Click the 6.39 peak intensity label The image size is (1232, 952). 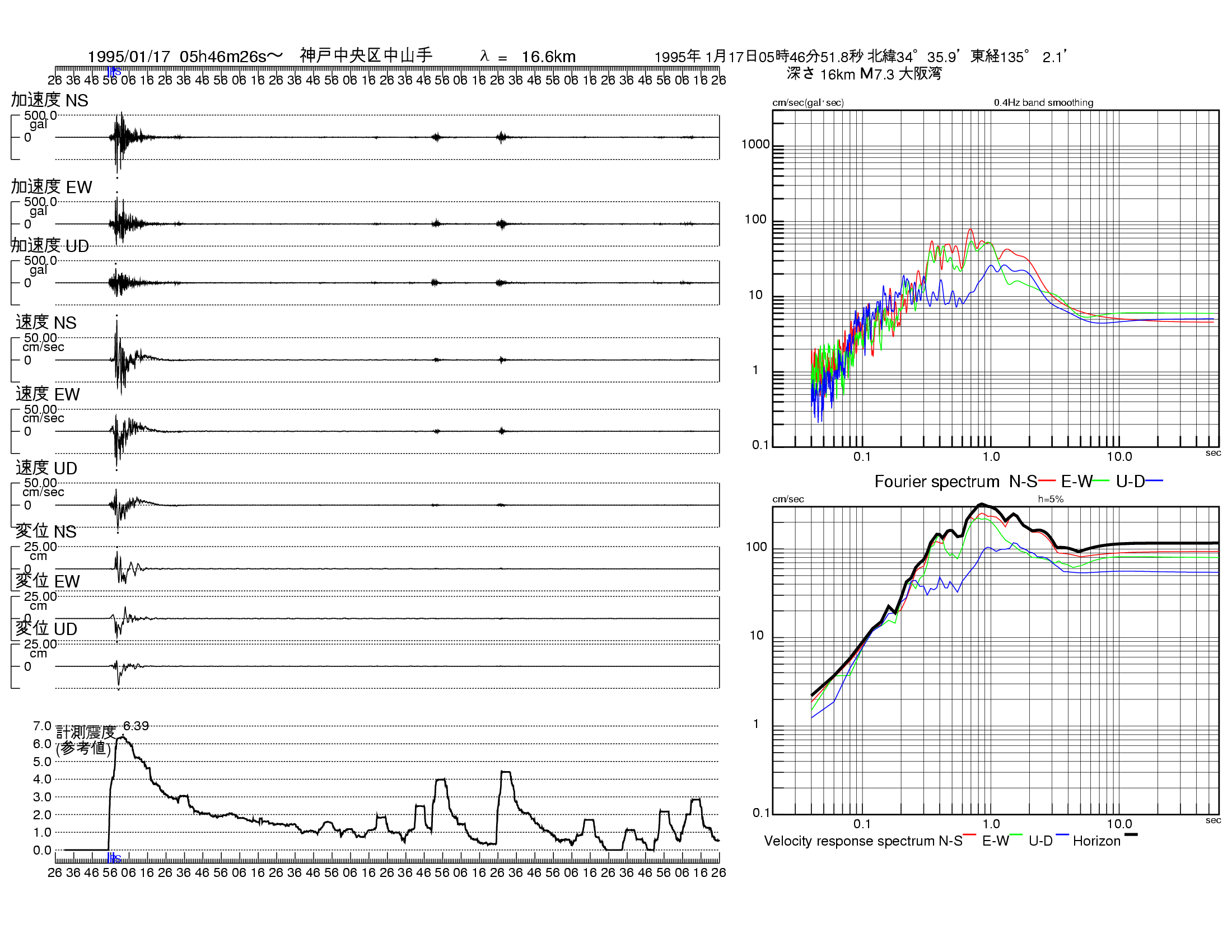135,725
